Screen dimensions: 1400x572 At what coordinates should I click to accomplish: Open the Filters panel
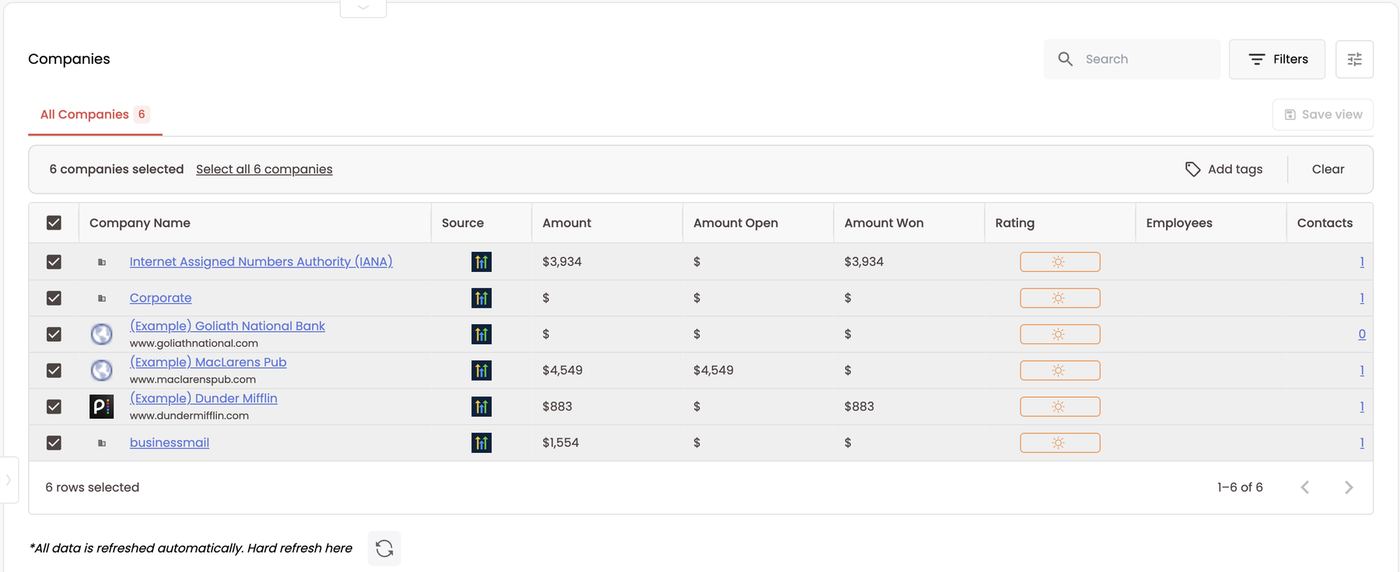point(1277,59)
